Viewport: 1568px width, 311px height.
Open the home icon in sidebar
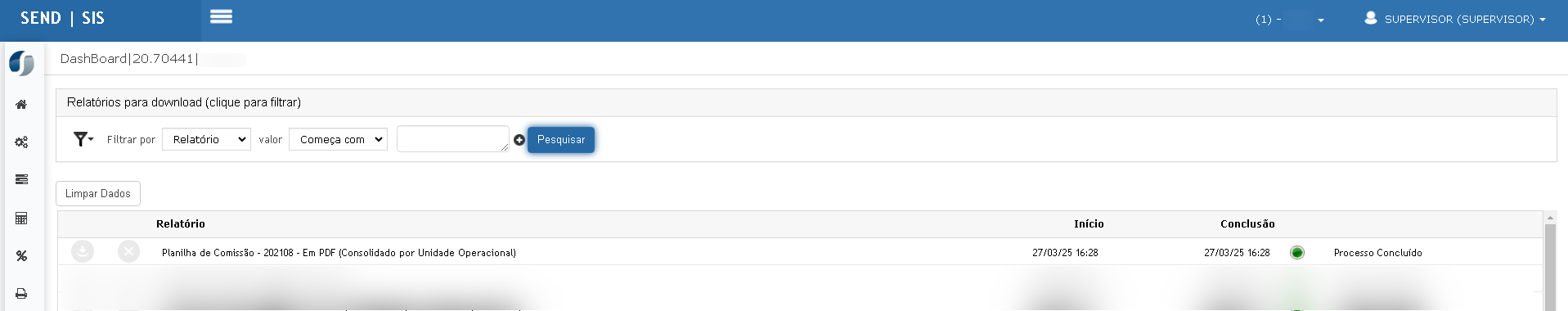point(21,105)
